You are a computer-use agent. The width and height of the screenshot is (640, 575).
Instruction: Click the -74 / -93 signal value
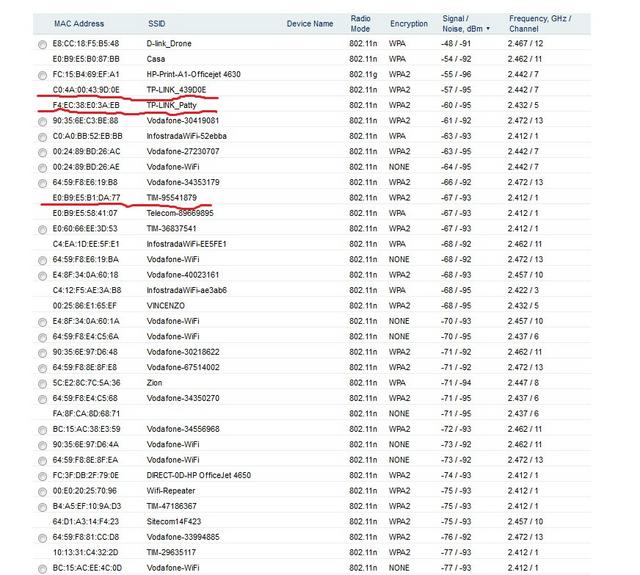(456, 475)
